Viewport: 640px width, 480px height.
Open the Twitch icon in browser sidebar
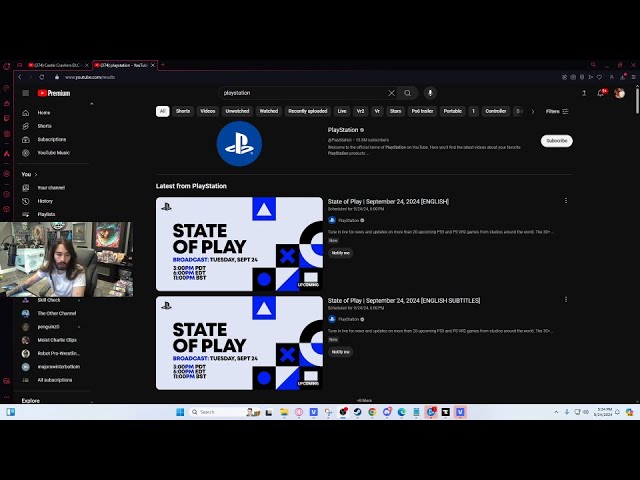tap(7, 118)
